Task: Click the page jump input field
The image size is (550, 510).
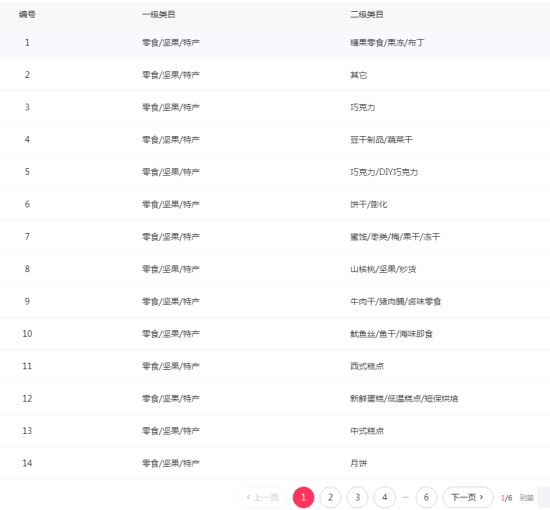Action: coord(544,497)
